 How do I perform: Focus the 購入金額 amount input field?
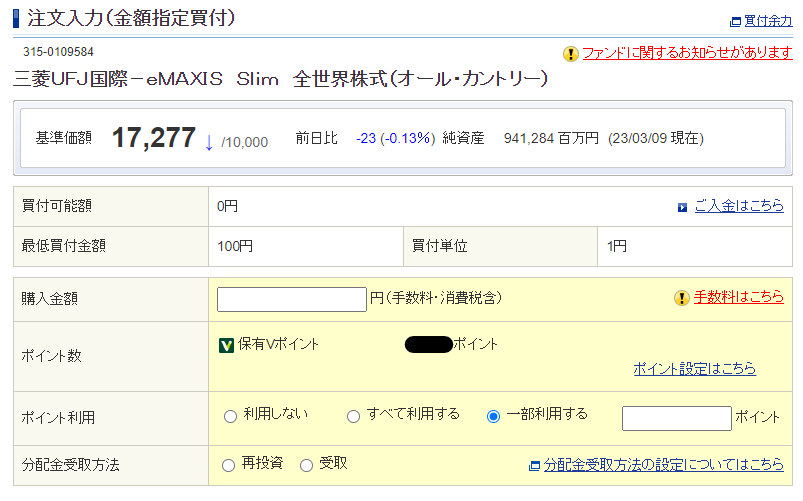pos(292,299)
